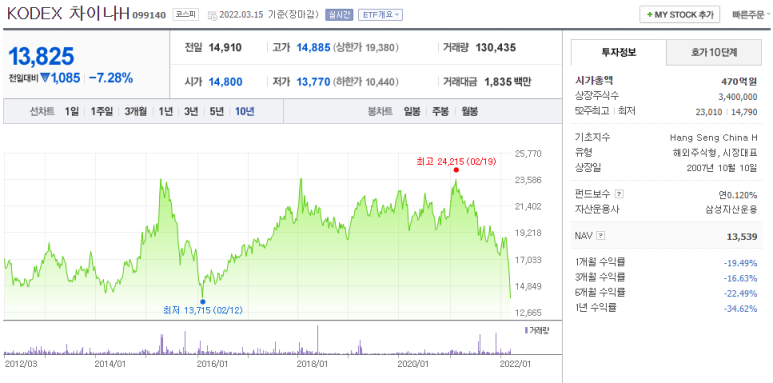The height and width of the screenshot is (383, 773).
Task: Click the help icon beside NAV
Action: pos(600,236)
